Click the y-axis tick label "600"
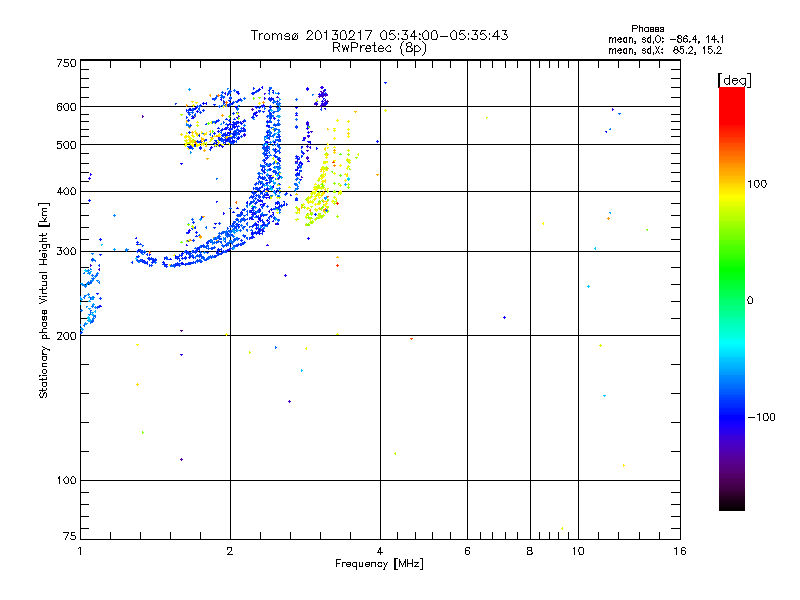Viewport: 800px width, 600px height. point(67,107)
